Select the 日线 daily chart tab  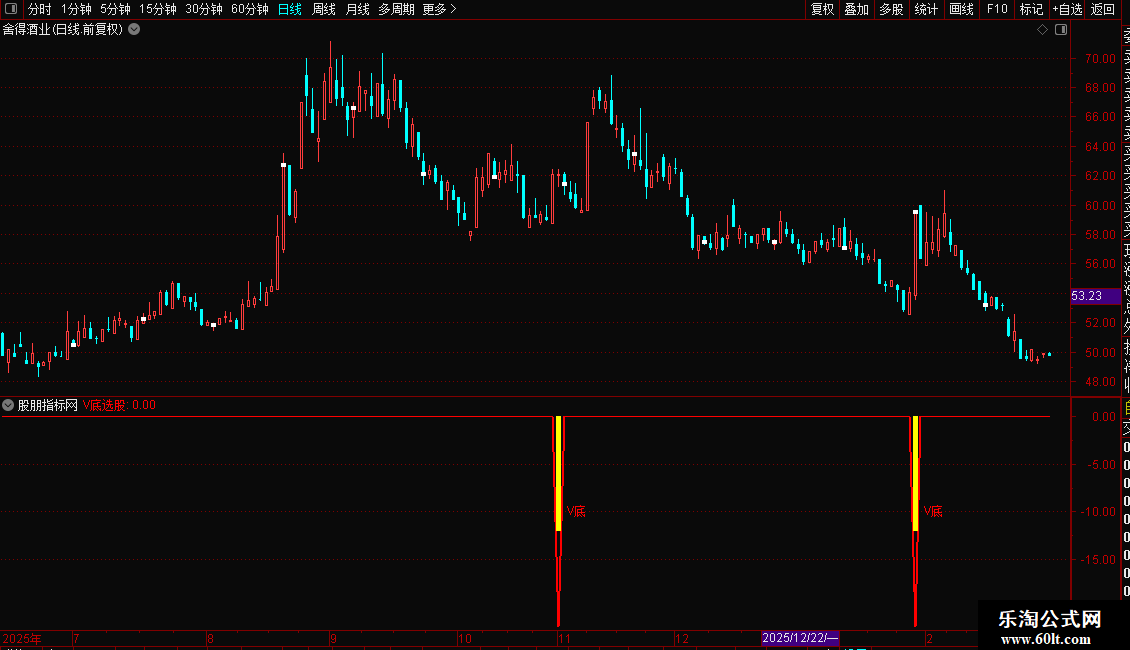(290, 9)
